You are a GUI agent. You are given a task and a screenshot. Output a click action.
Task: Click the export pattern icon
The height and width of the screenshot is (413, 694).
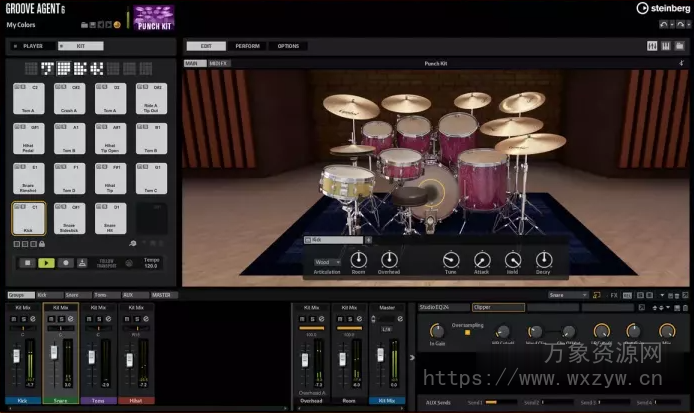point(82,263)
